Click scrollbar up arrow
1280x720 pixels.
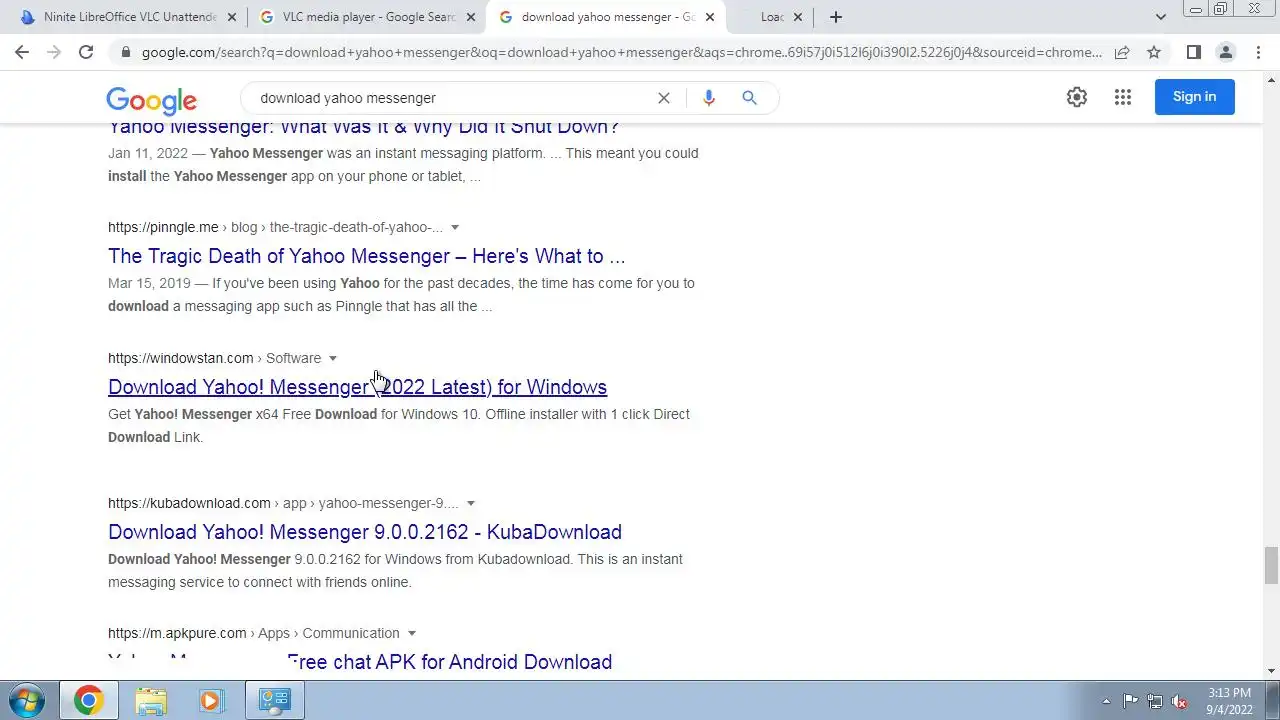point(1271,79)
